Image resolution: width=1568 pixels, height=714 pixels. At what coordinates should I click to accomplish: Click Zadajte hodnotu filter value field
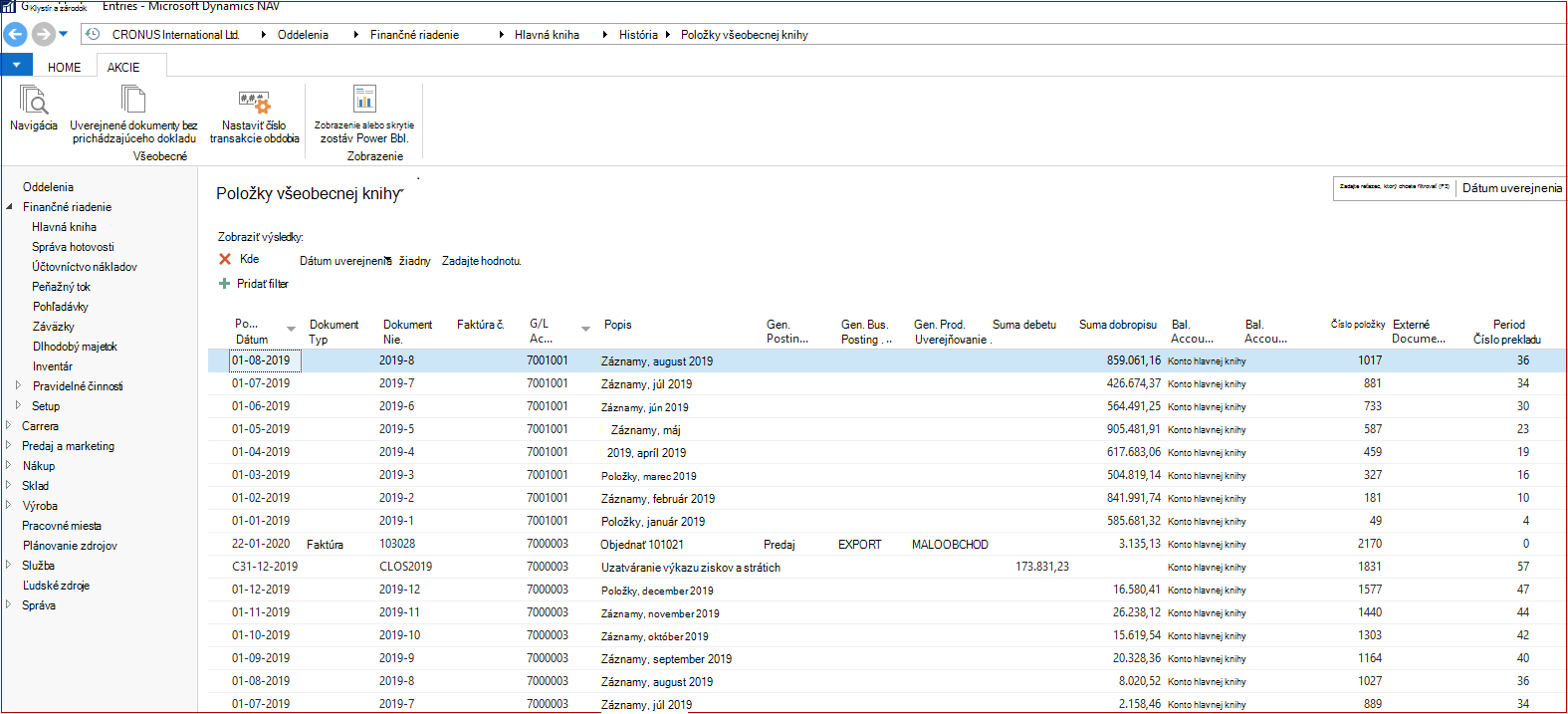[x=481, y=261]
